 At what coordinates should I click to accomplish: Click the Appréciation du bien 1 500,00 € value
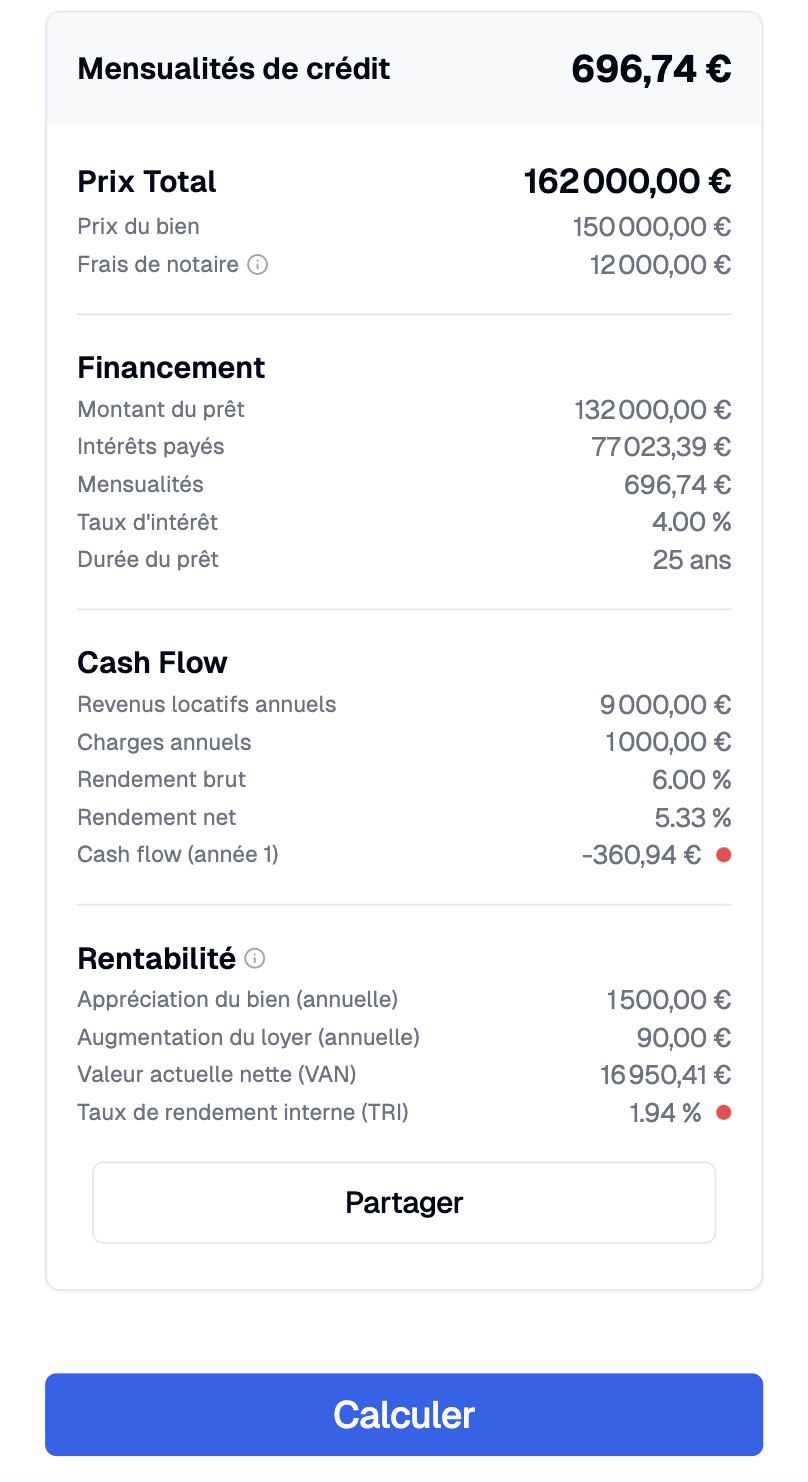coord(669,999)
